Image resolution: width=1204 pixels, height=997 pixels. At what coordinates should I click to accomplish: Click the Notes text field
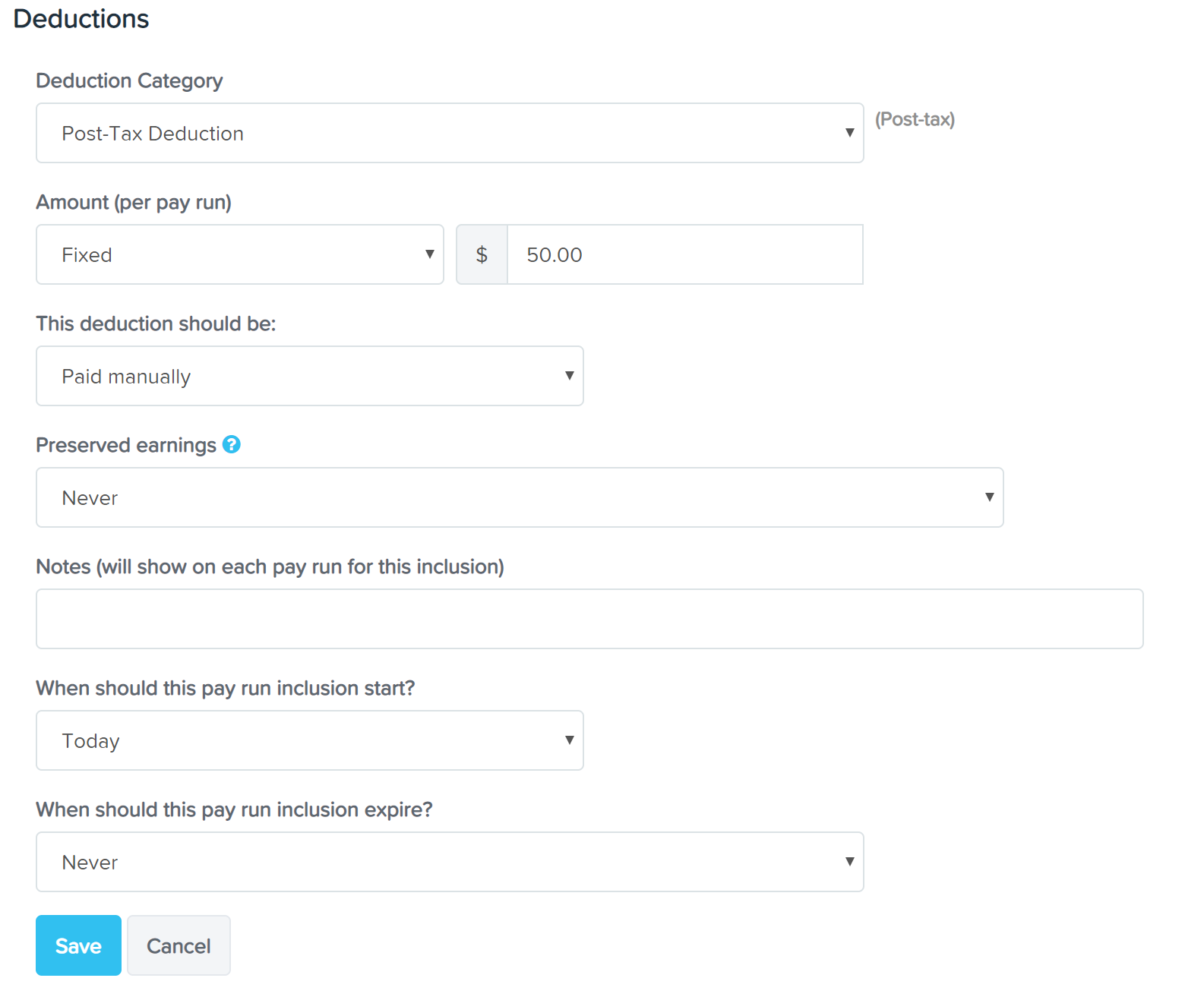(589, 619)
